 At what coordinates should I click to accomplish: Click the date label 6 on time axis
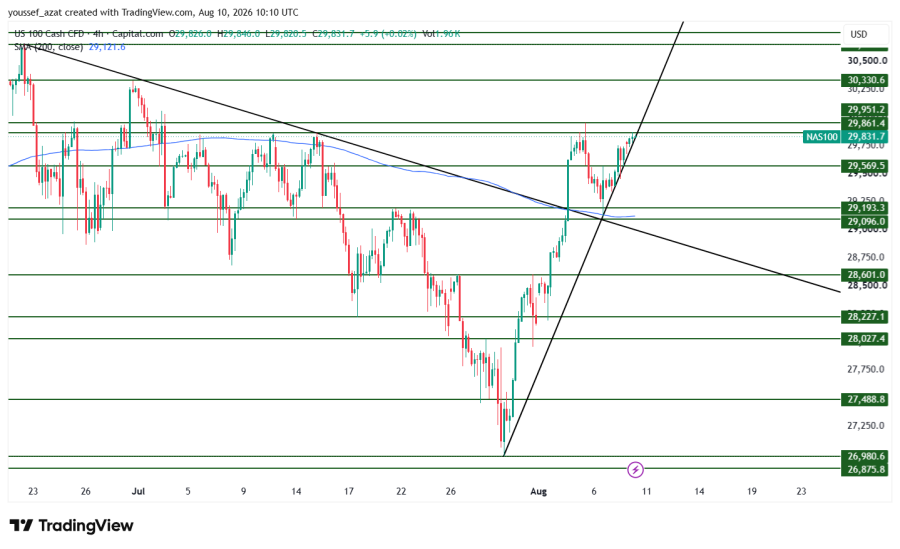[x=594, y=492]
